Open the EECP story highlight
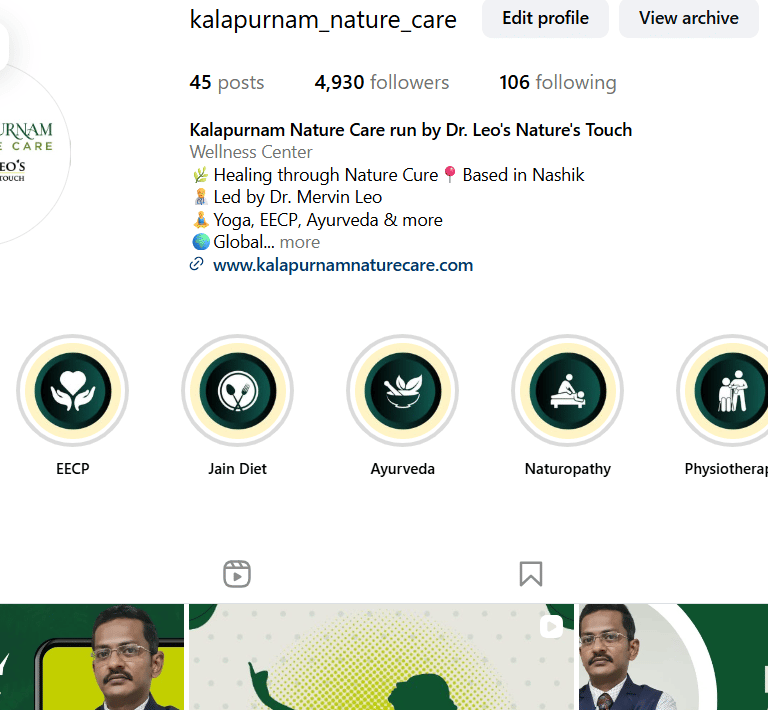Viewport: 768px width, 710px height. coord(72,390)
